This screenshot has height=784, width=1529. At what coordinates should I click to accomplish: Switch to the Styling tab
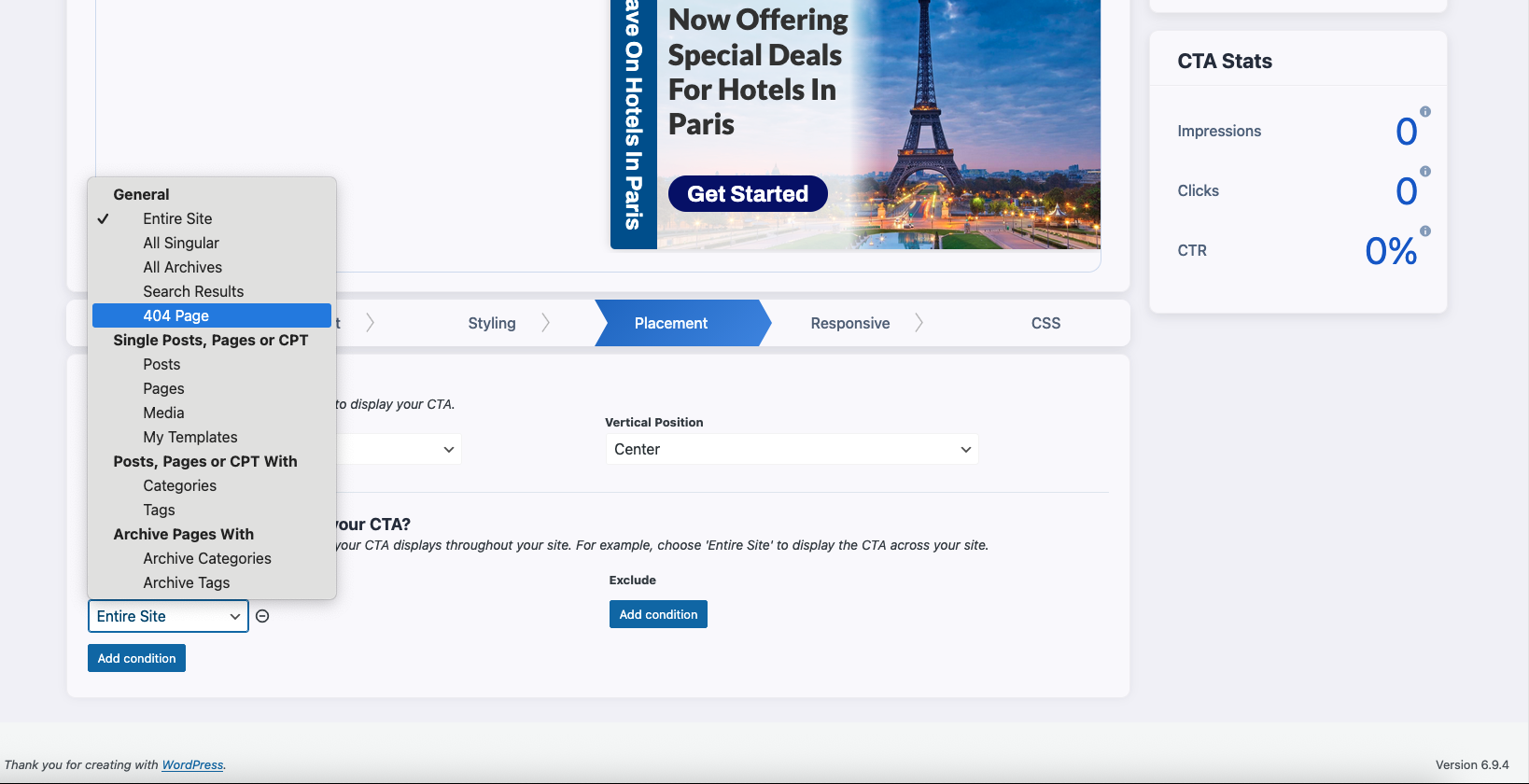point(492,323)
